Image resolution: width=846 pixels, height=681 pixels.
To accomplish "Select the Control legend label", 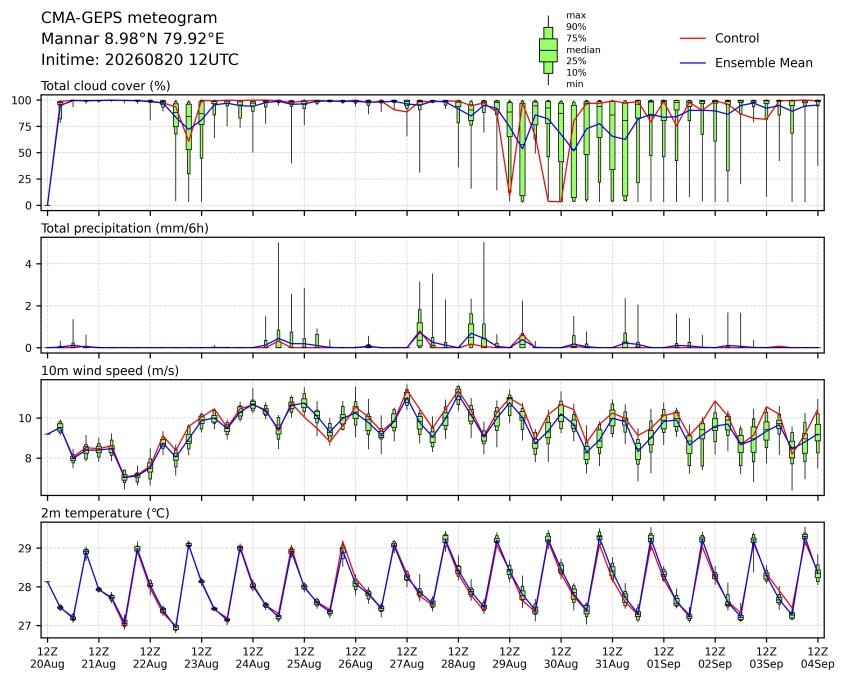I will [736, 38].
